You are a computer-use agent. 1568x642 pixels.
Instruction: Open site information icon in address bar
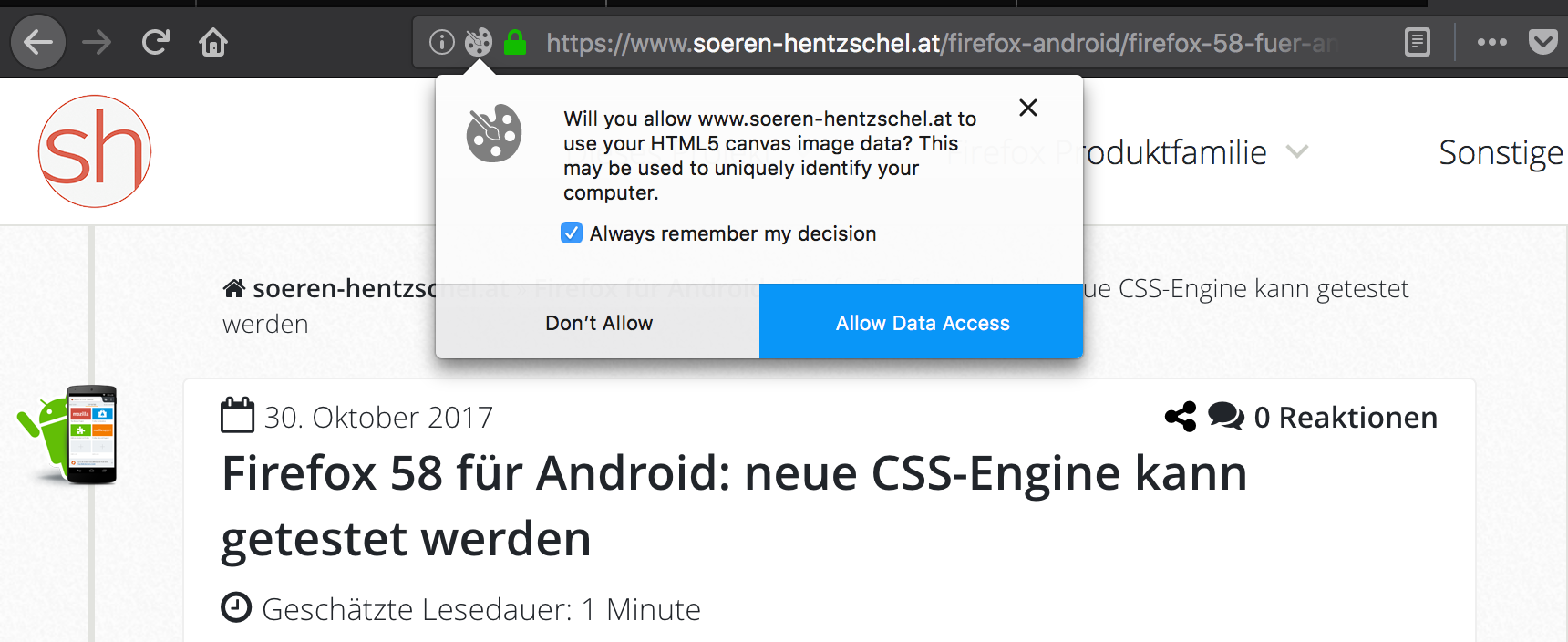pos(442,42)
